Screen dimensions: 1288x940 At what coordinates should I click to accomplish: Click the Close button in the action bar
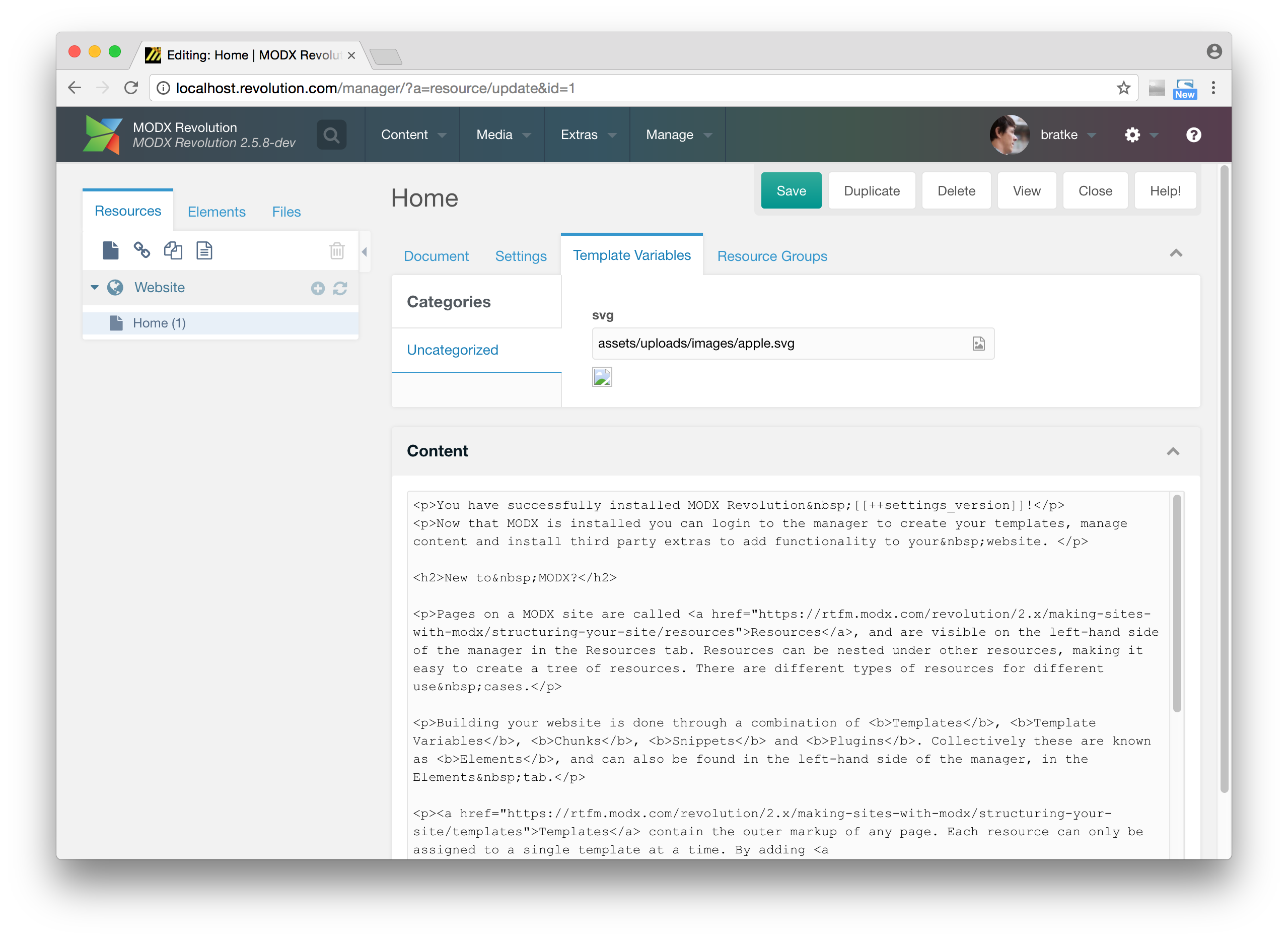1095,191
